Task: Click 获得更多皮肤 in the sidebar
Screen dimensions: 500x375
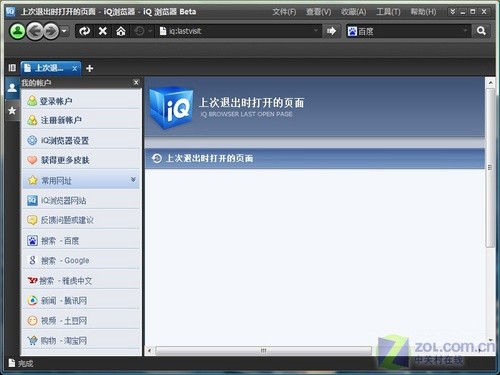Action: point(81,160)
